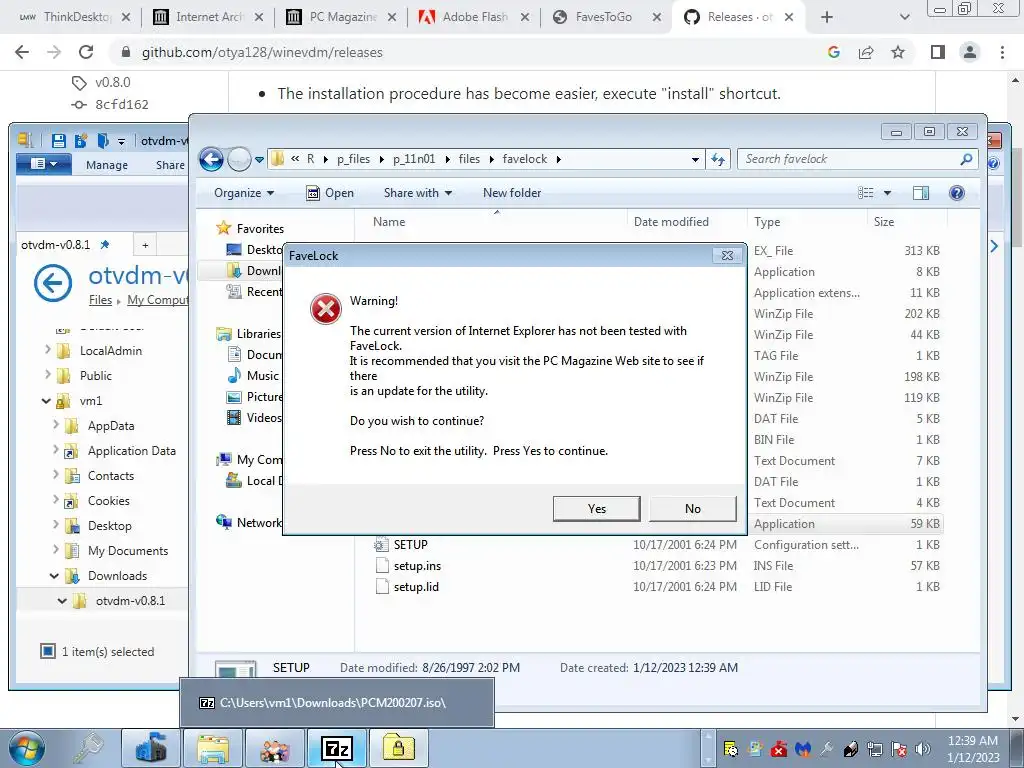Select the Contacts folder in the tree

[x=110, y=475]
